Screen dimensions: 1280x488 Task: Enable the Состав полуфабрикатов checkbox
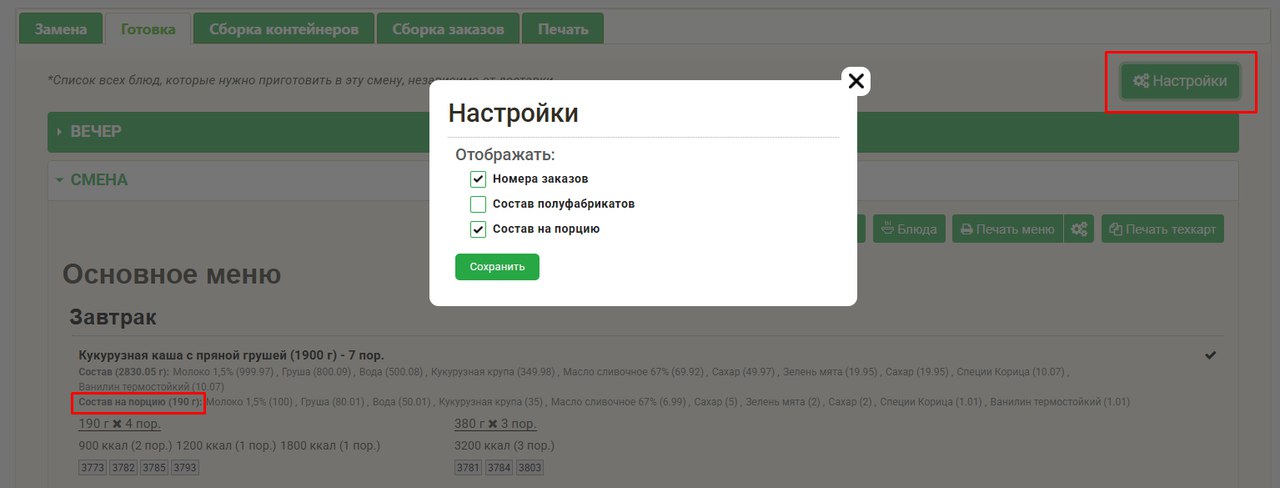[x=478, y=204]
